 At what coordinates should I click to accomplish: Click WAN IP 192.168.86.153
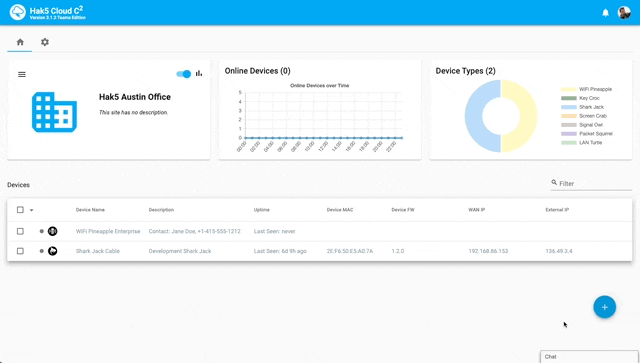(488, 251)
